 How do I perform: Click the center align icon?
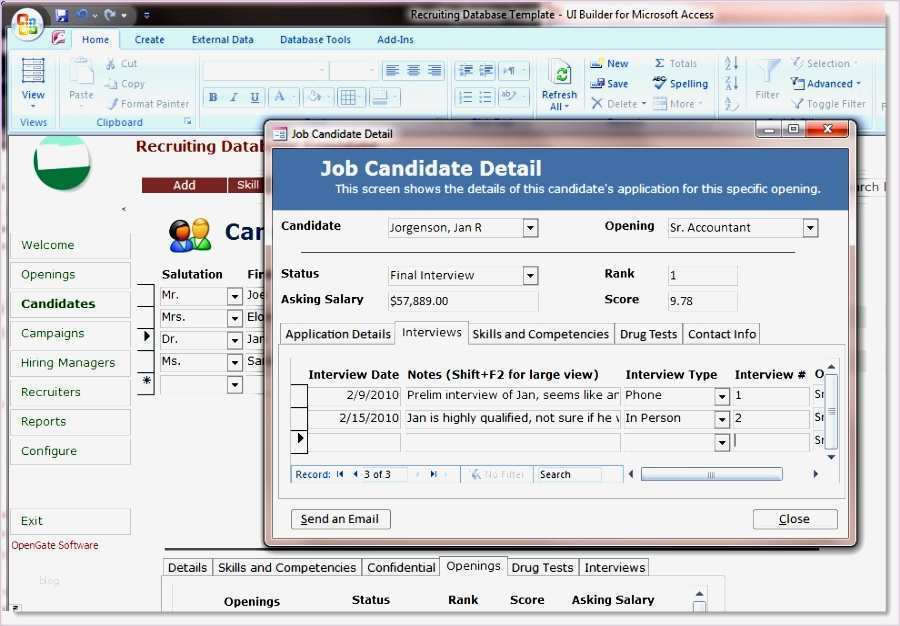(413, 71)
